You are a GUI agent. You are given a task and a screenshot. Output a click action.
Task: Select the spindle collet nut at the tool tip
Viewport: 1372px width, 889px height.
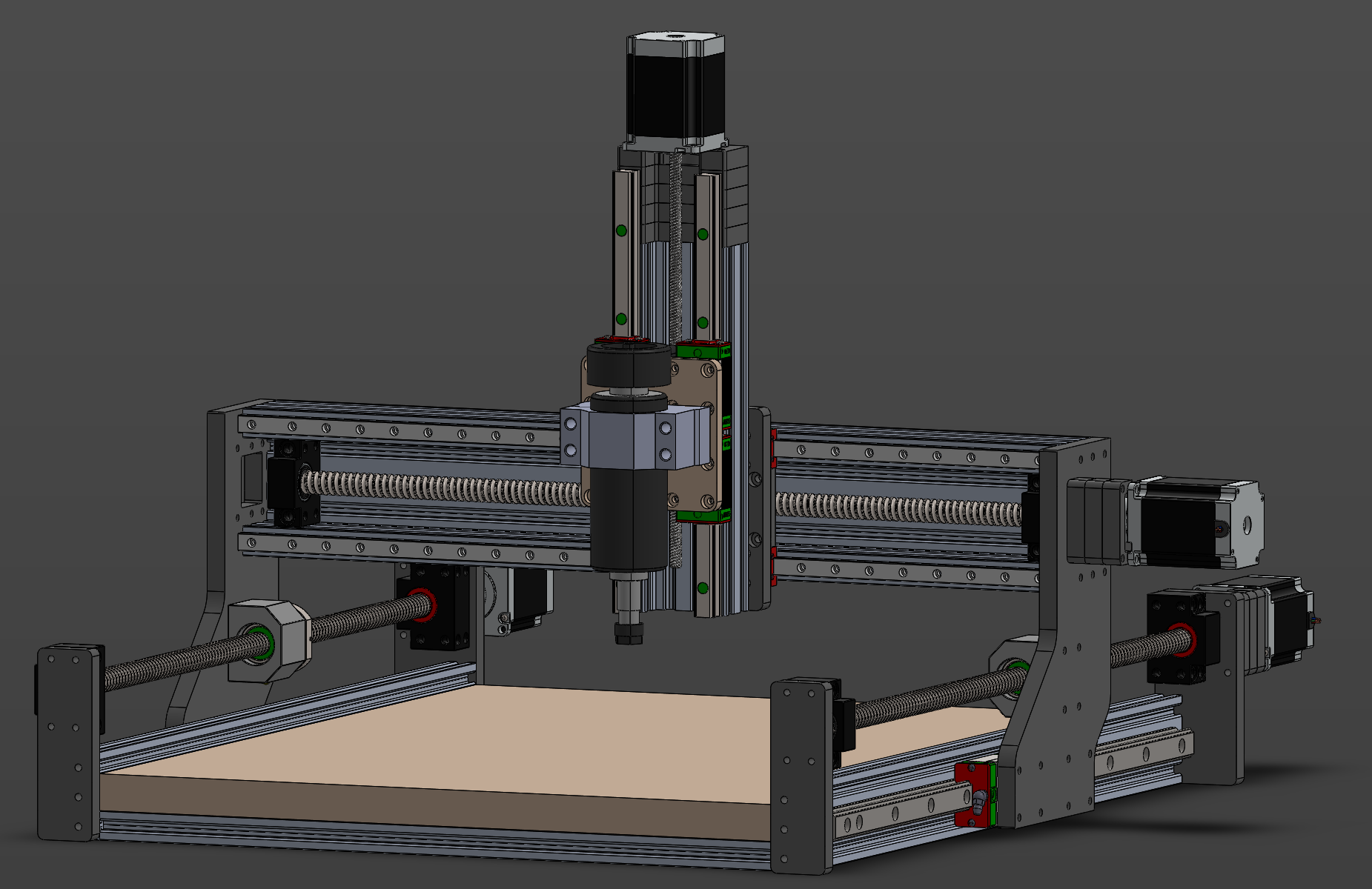pos(627,633)
